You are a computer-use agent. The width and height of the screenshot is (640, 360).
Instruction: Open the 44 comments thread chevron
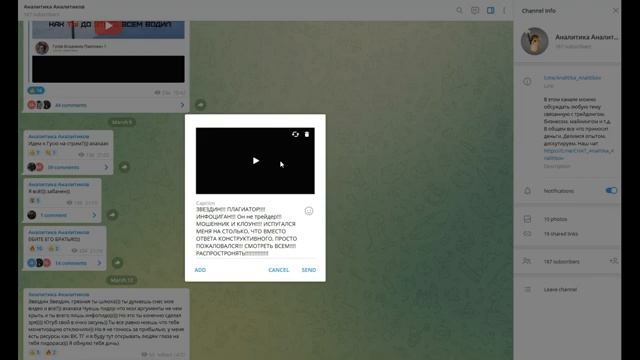point(182,105)
